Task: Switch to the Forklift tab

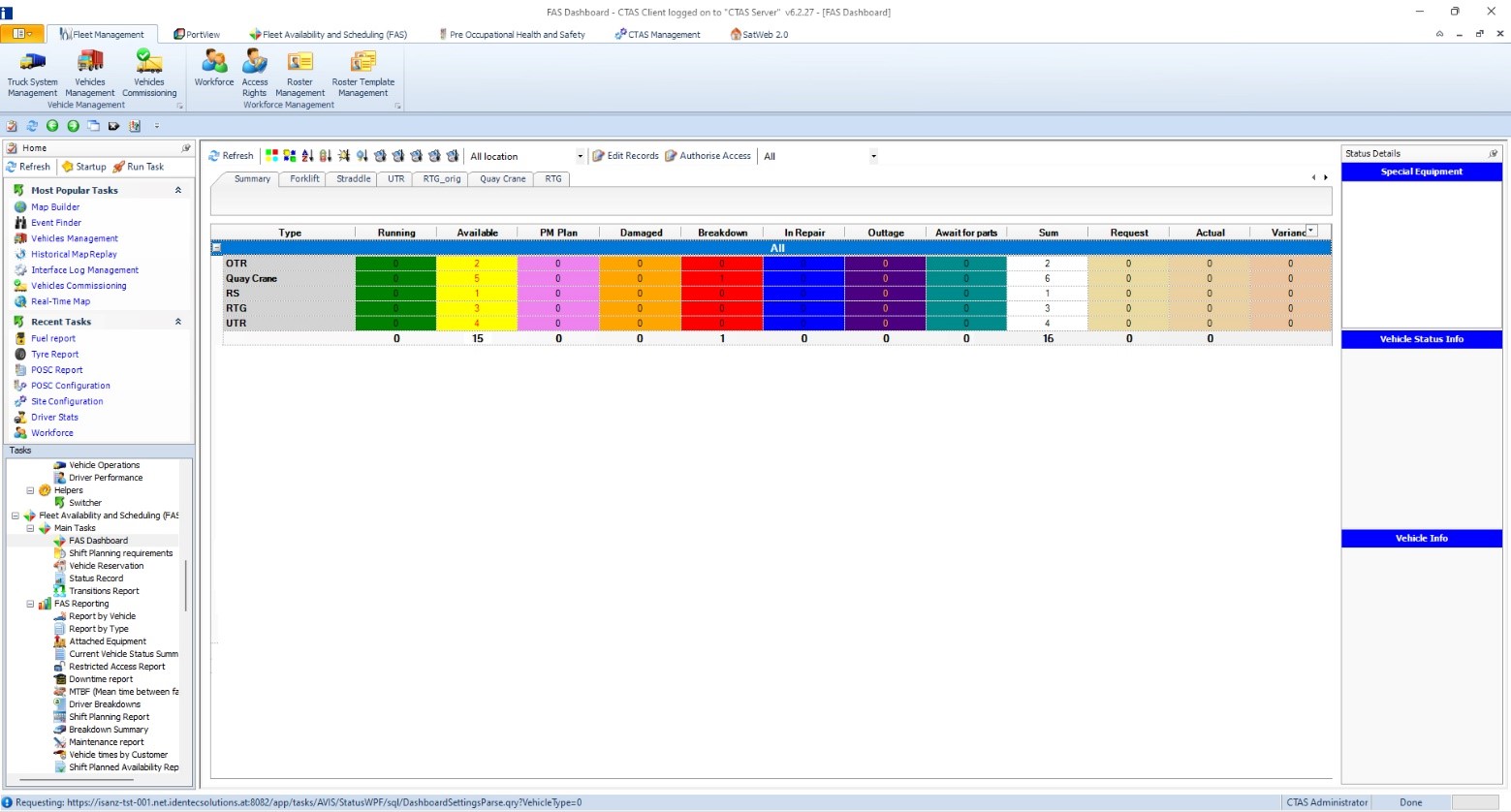Action: 302,178
